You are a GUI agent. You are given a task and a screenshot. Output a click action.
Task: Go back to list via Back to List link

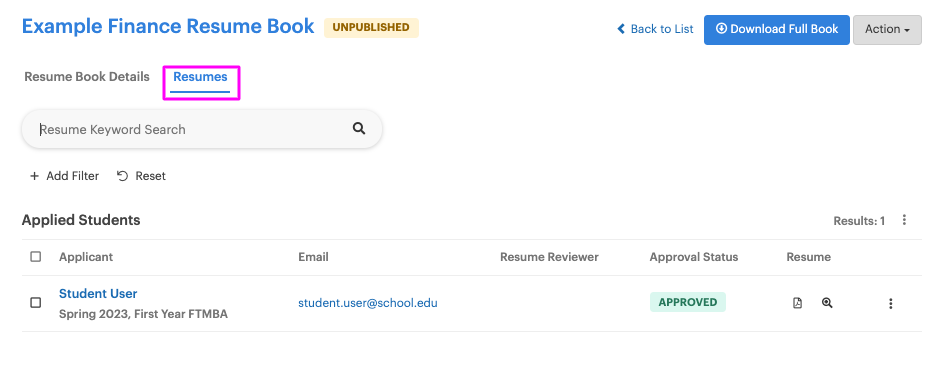(x=655, y=29)
